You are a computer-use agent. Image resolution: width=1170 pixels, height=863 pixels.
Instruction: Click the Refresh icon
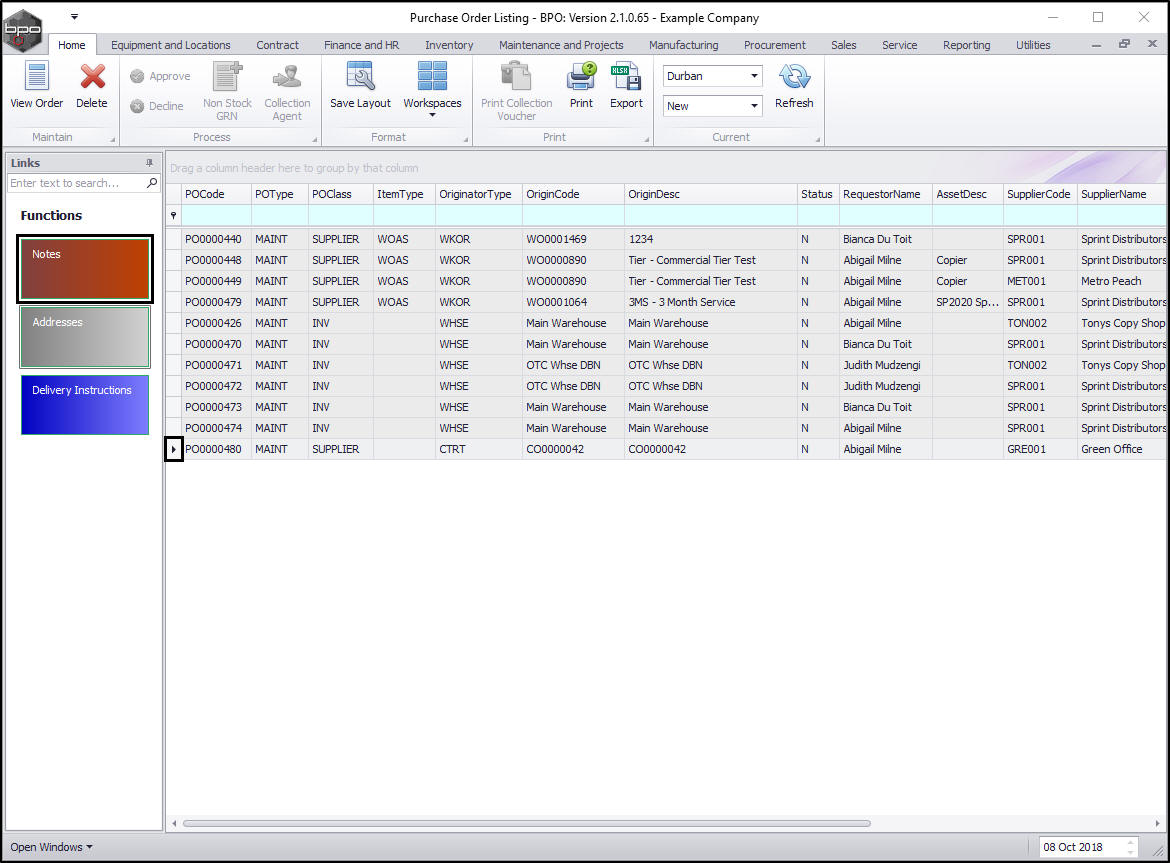pos(794,77)
